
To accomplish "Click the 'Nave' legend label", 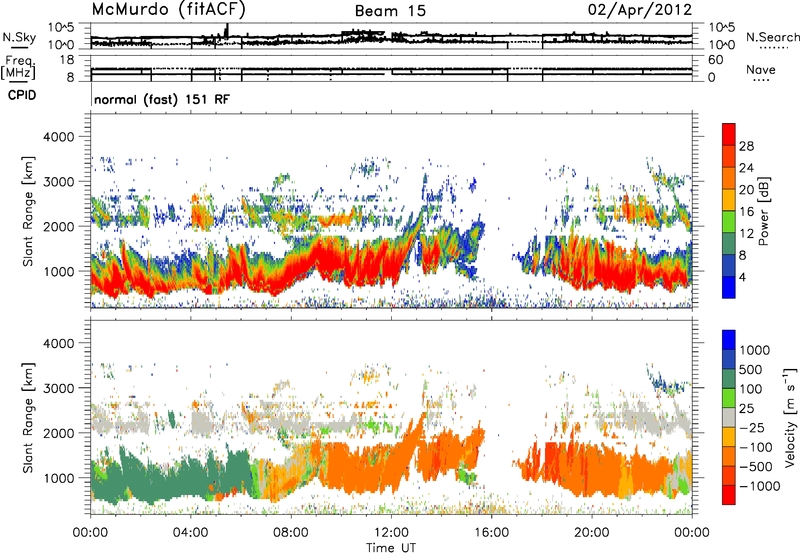I will point(761,70).
